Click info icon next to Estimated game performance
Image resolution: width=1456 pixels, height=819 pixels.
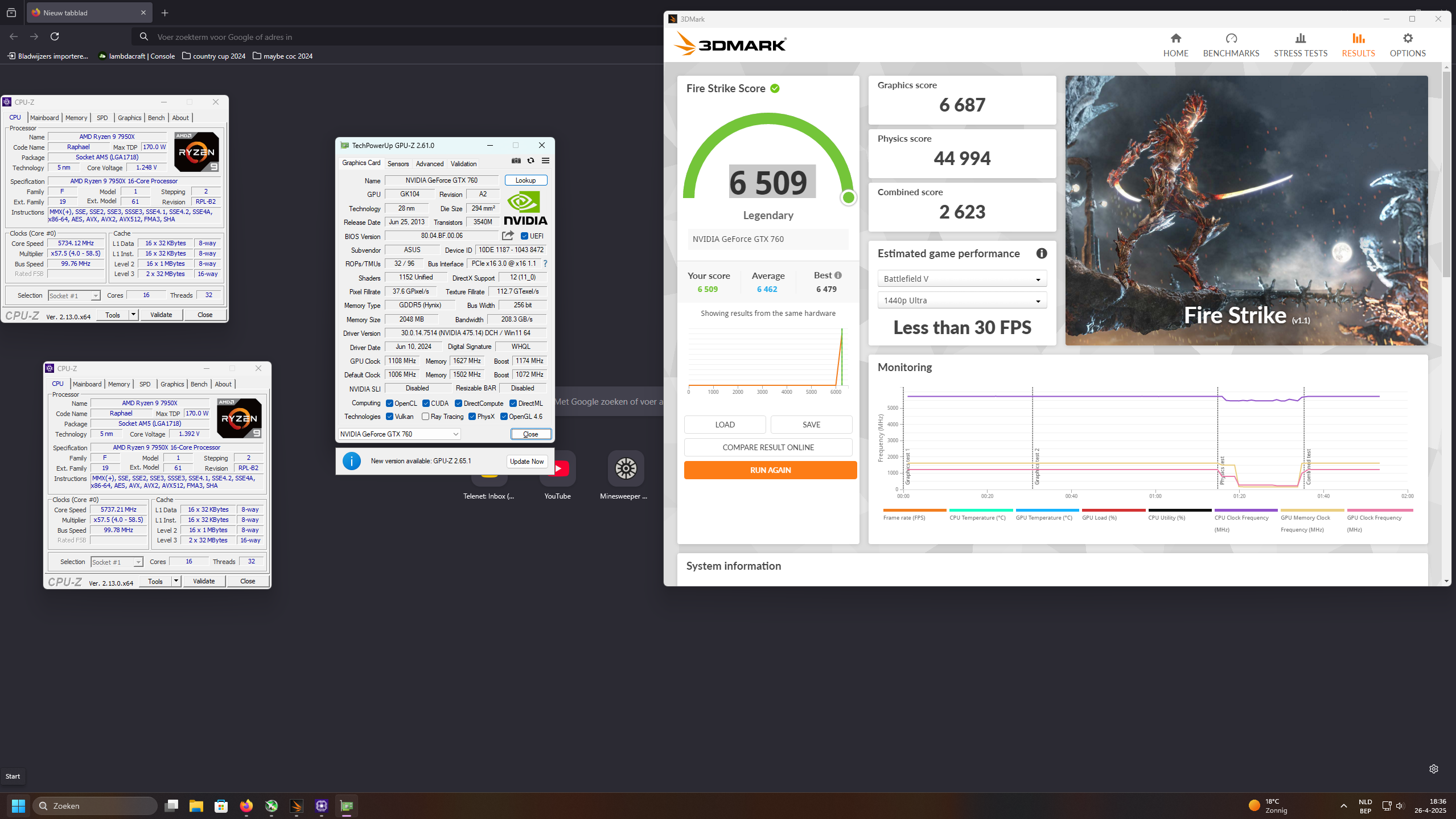tap(1041, 254)
